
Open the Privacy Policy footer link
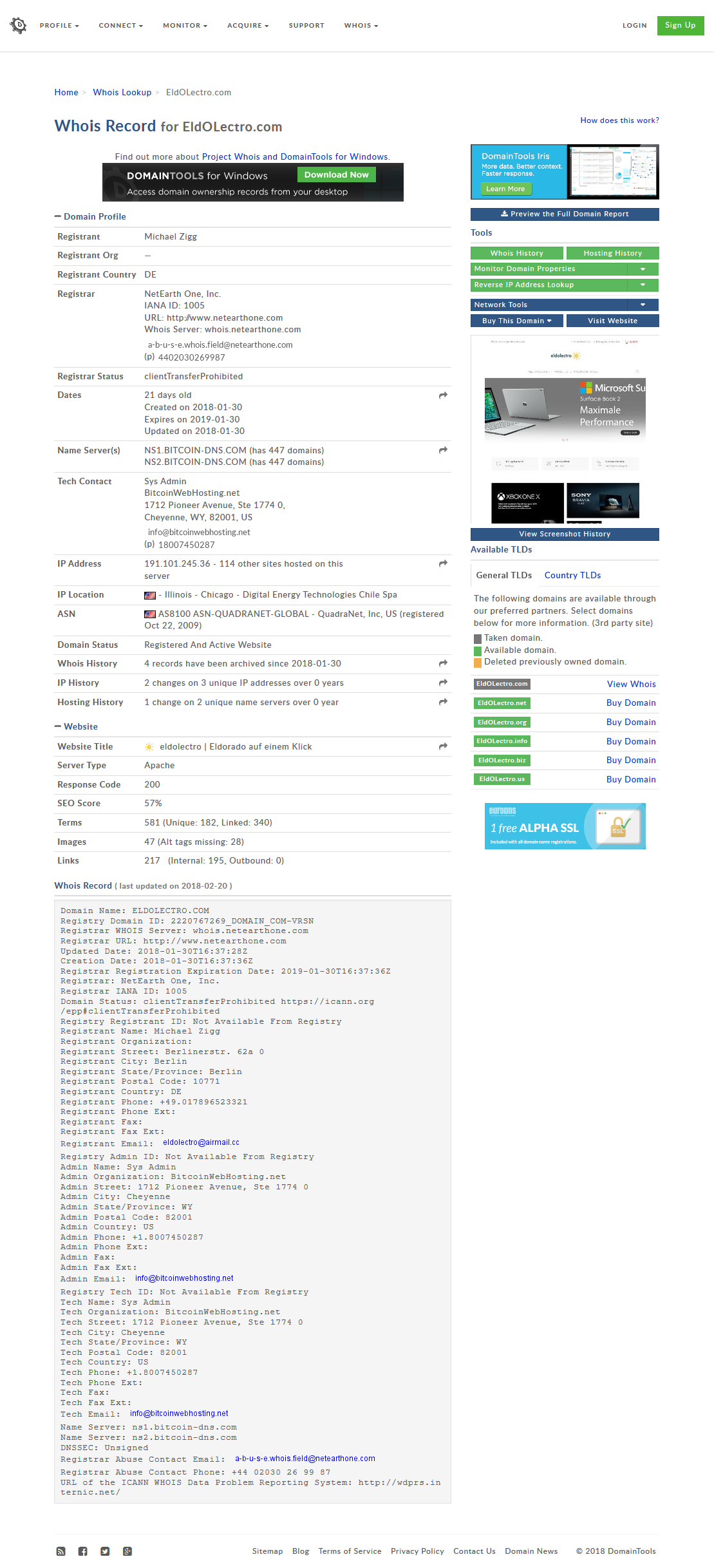tap(418, 1551)
